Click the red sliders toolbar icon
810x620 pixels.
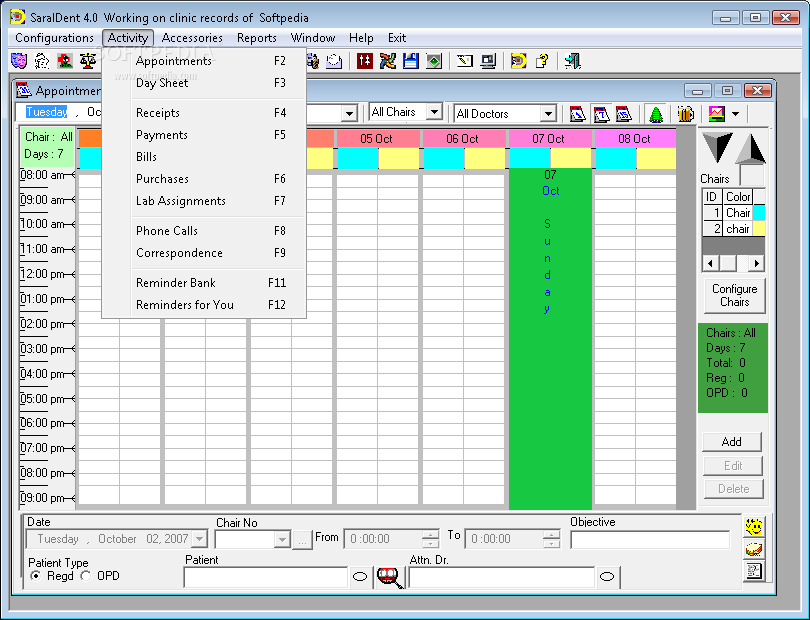tap(365, 61)
